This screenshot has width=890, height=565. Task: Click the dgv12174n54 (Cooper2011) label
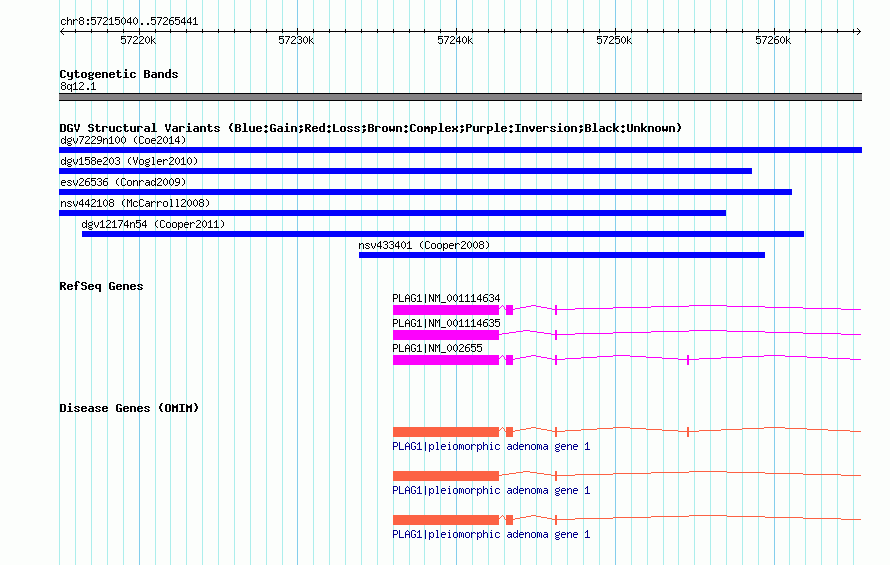click(x=153, y=224)
